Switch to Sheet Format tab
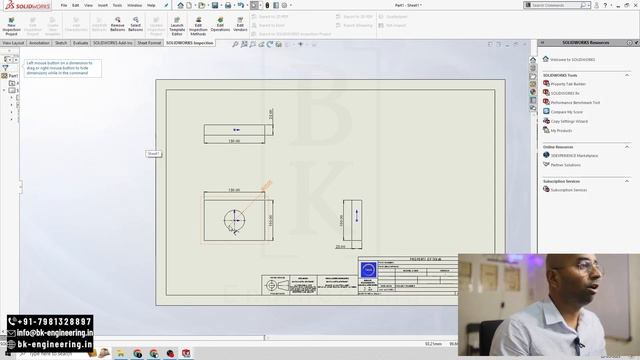Screen dimensions: 640x360 point(149,43)
